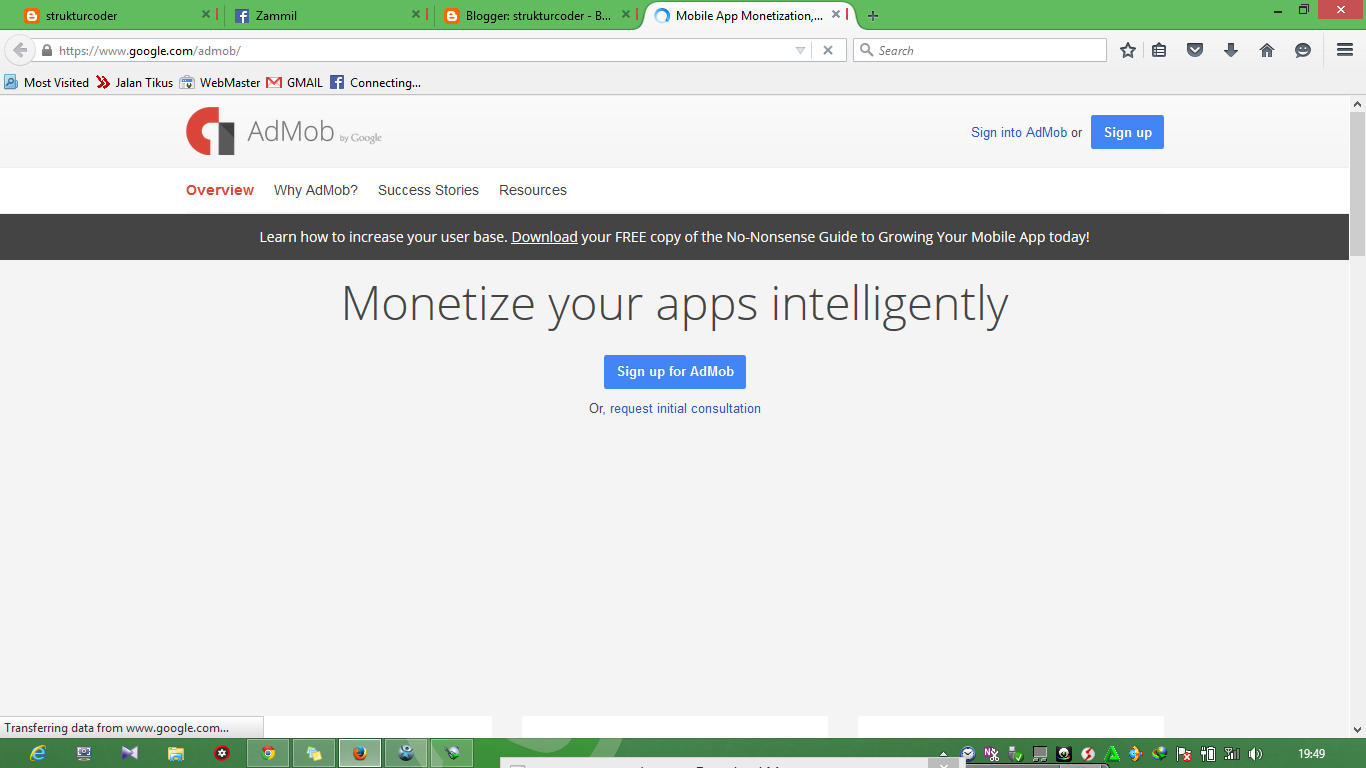This screenshot has width=1366, height=768.
Task: Select the Success Stories navigation item
Action: (x=428, y=190)
